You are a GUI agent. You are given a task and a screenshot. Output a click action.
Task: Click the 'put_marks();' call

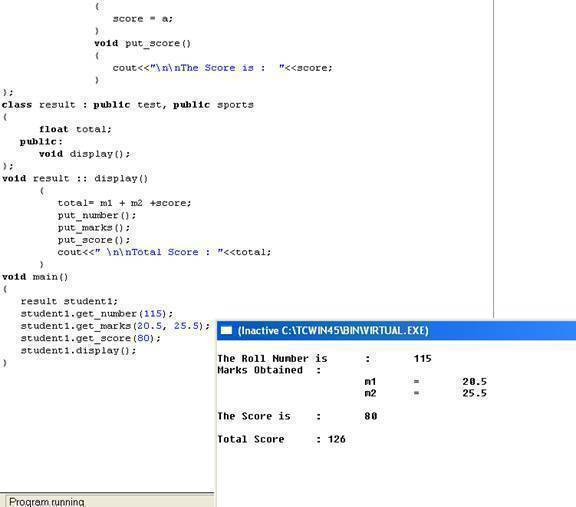click(94, 228)
